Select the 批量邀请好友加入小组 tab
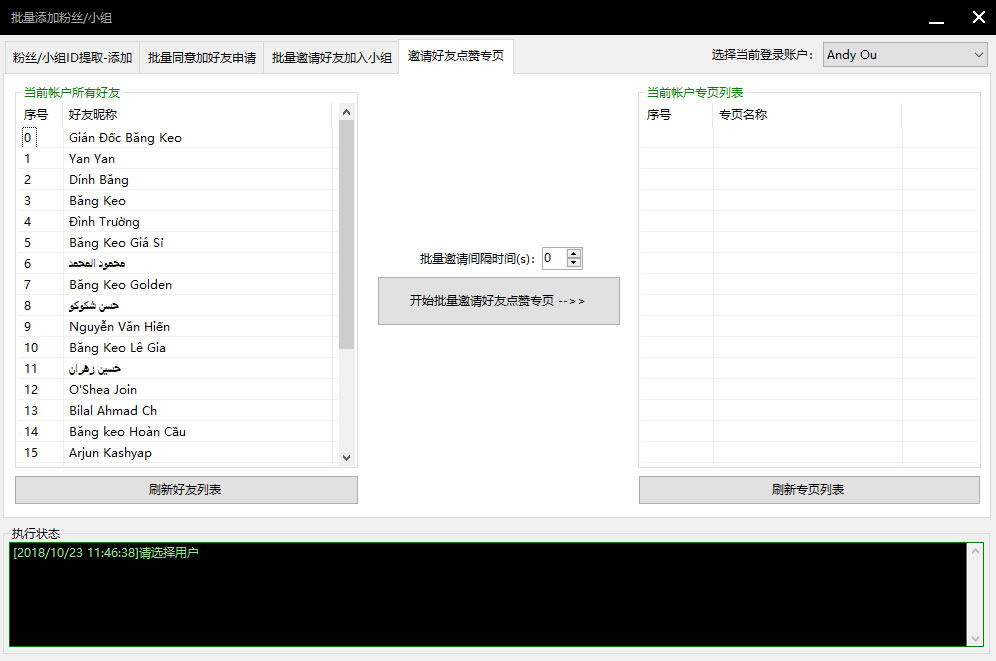 (x=331, y=58)
